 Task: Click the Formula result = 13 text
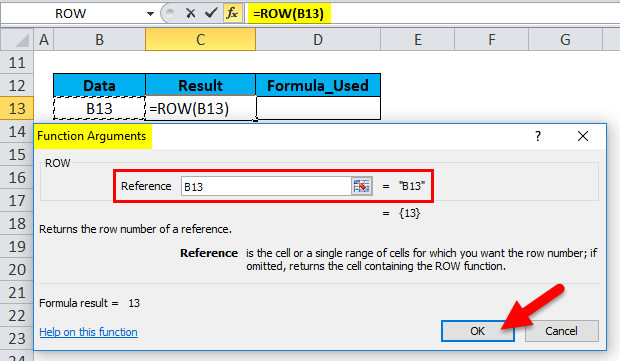(89, 303)
